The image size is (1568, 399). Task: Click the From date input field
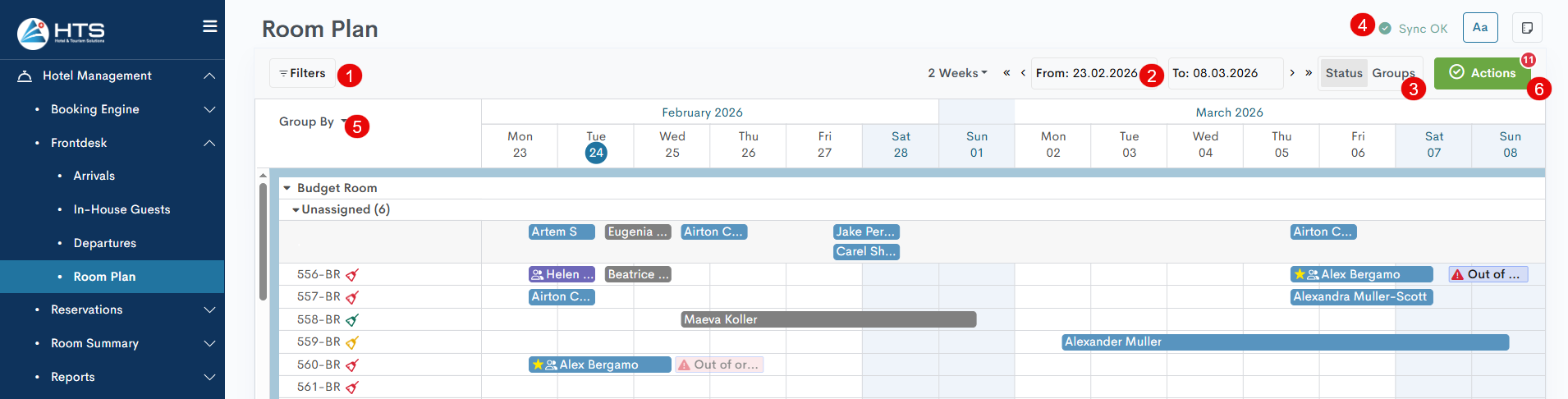click(x=1086, y=73)
